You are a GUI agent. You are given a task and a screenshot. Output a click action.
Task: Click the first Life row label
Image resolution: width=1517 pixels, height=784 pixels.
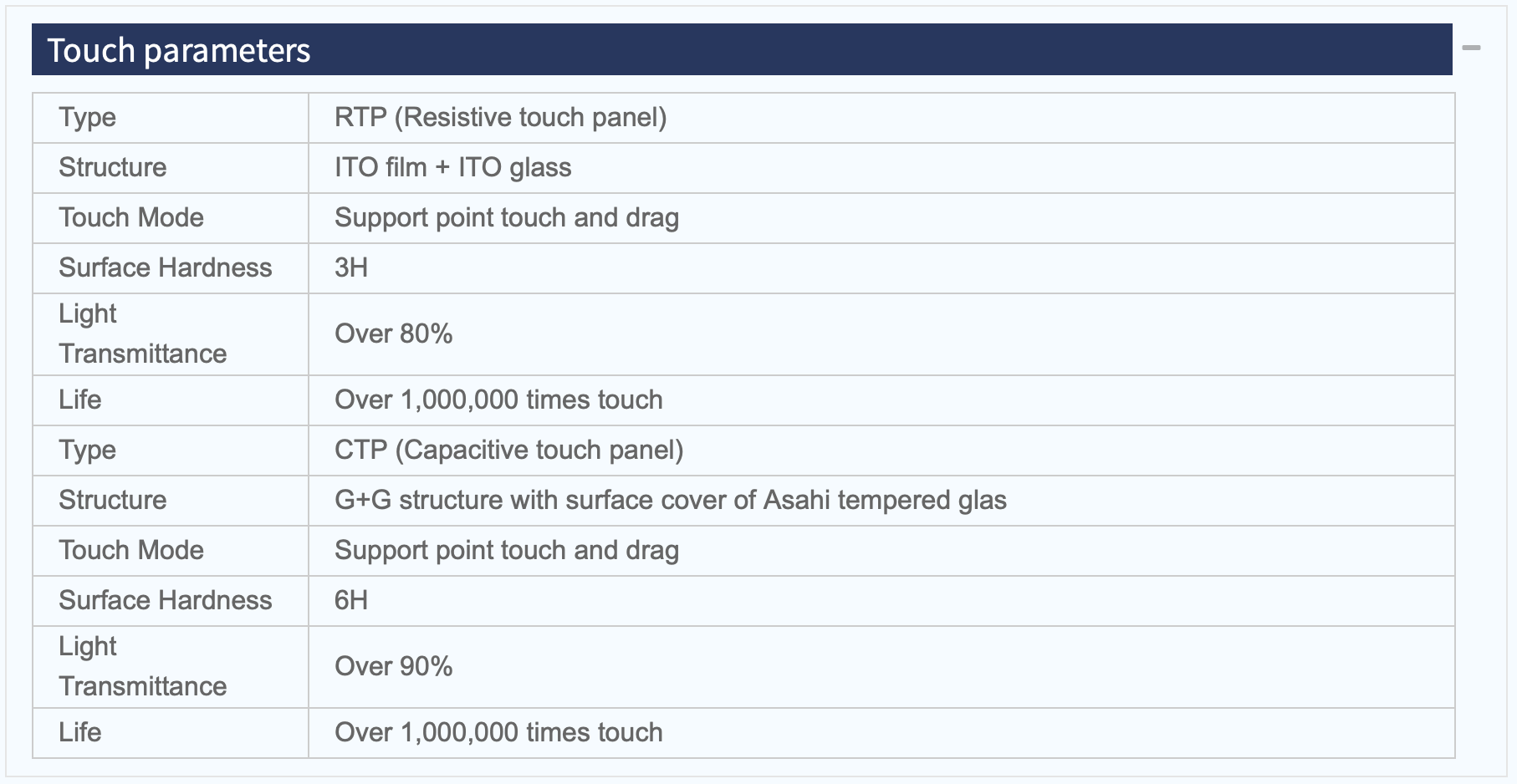click(79, 400)
